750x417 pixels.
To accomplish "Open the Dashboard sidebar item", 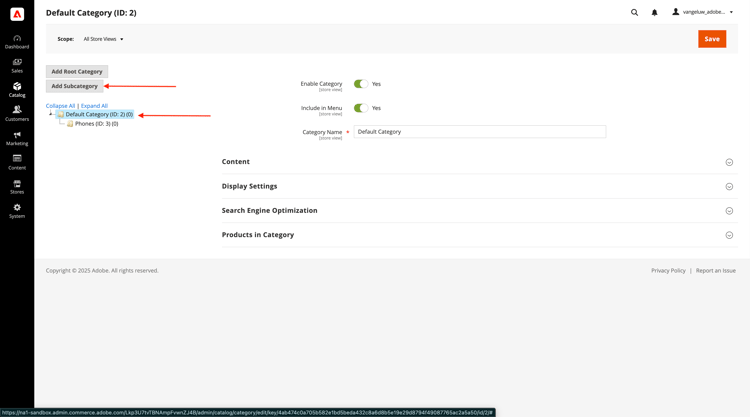I will [17, 42].
